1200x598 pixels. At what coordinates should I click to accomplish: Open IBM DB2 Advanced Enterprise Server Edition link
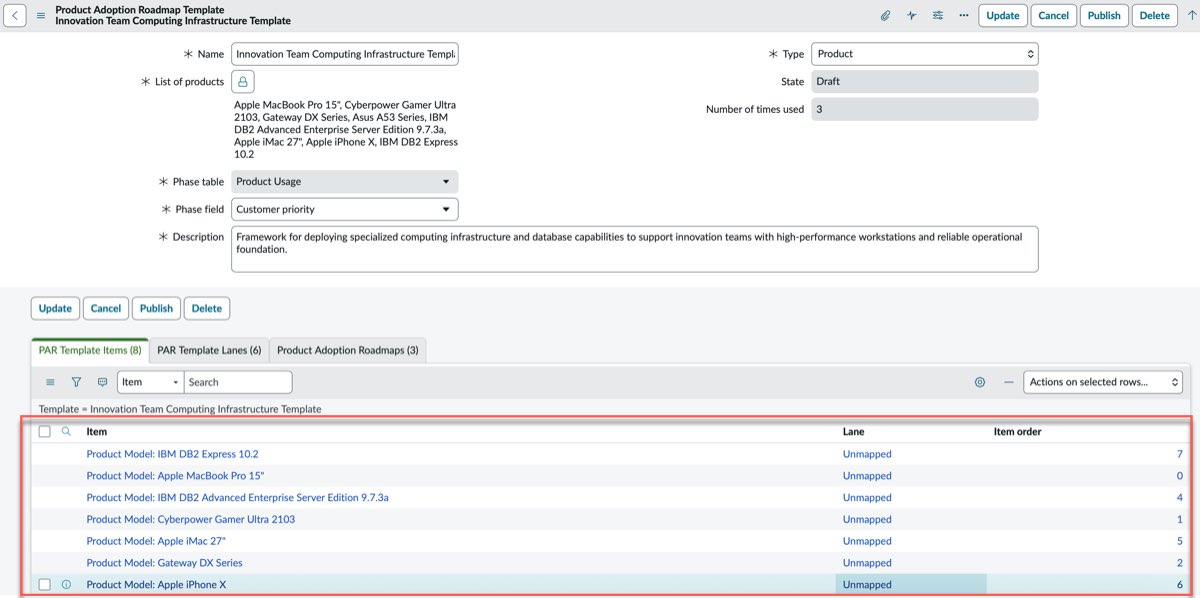click(x=237, y=498)
